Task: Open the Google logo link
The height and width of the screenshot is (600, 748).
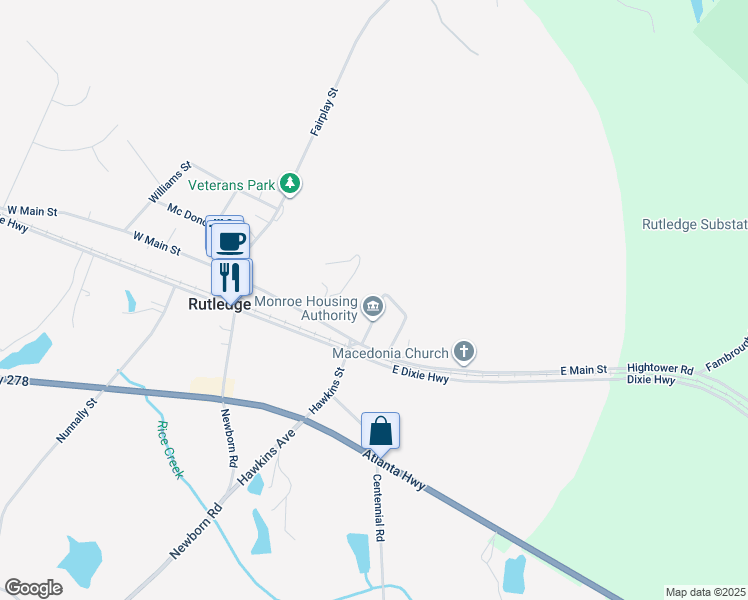Action: click(33, 588)
